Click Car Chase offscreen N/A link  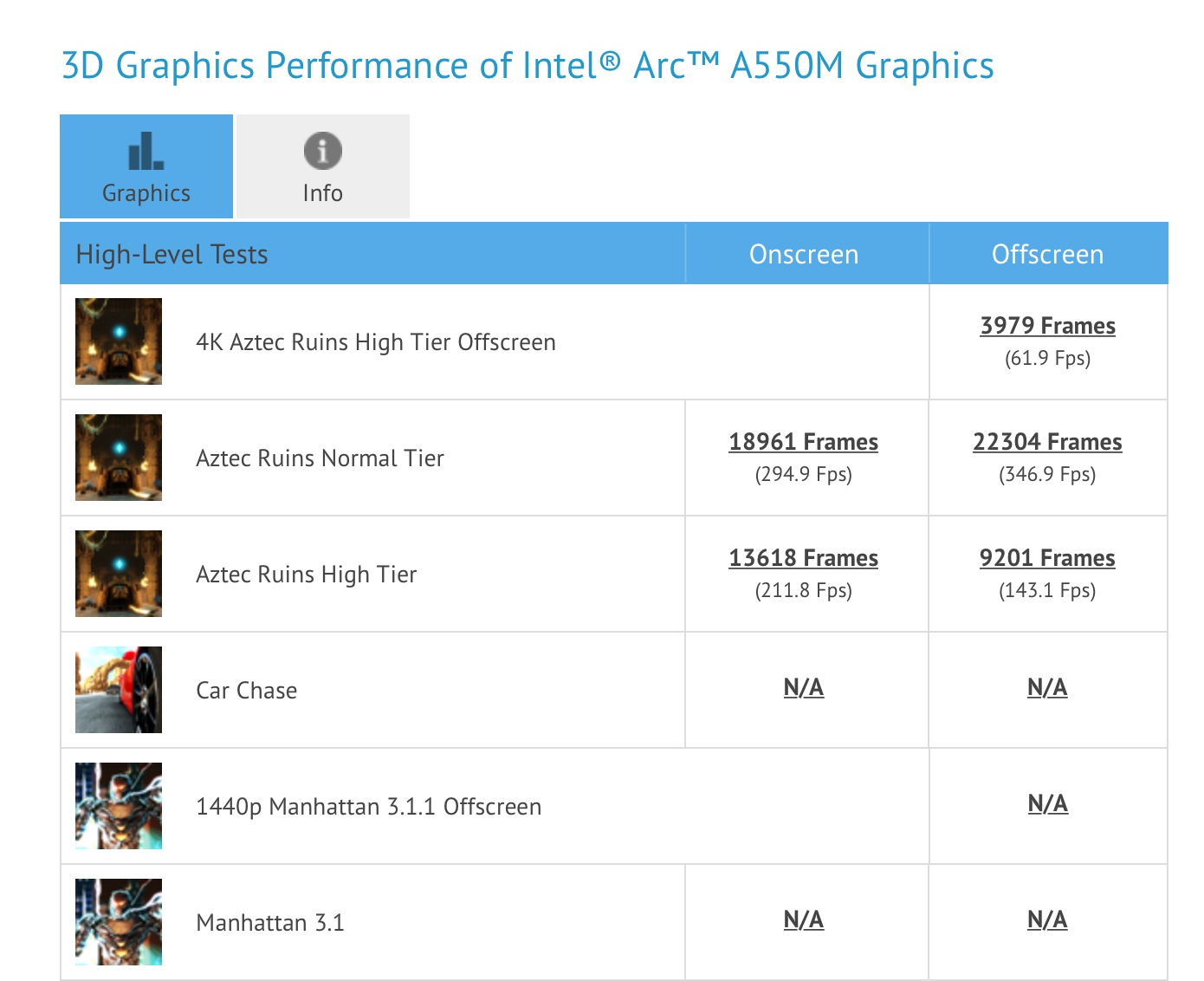click(x=1047, y=688)
